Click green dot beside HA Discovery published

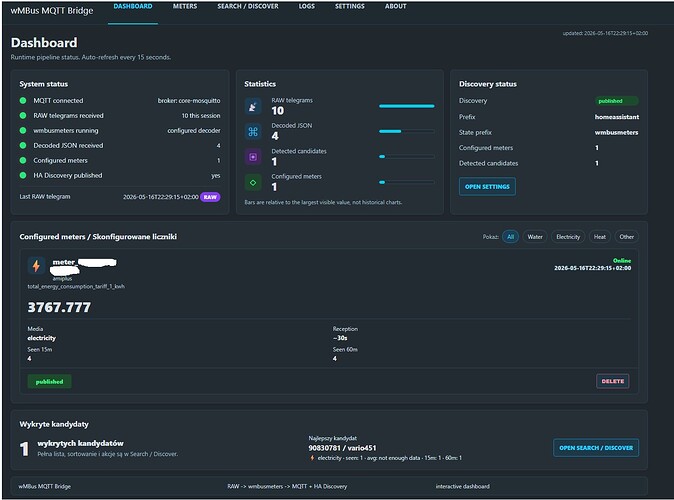click(x=23, y=175)
